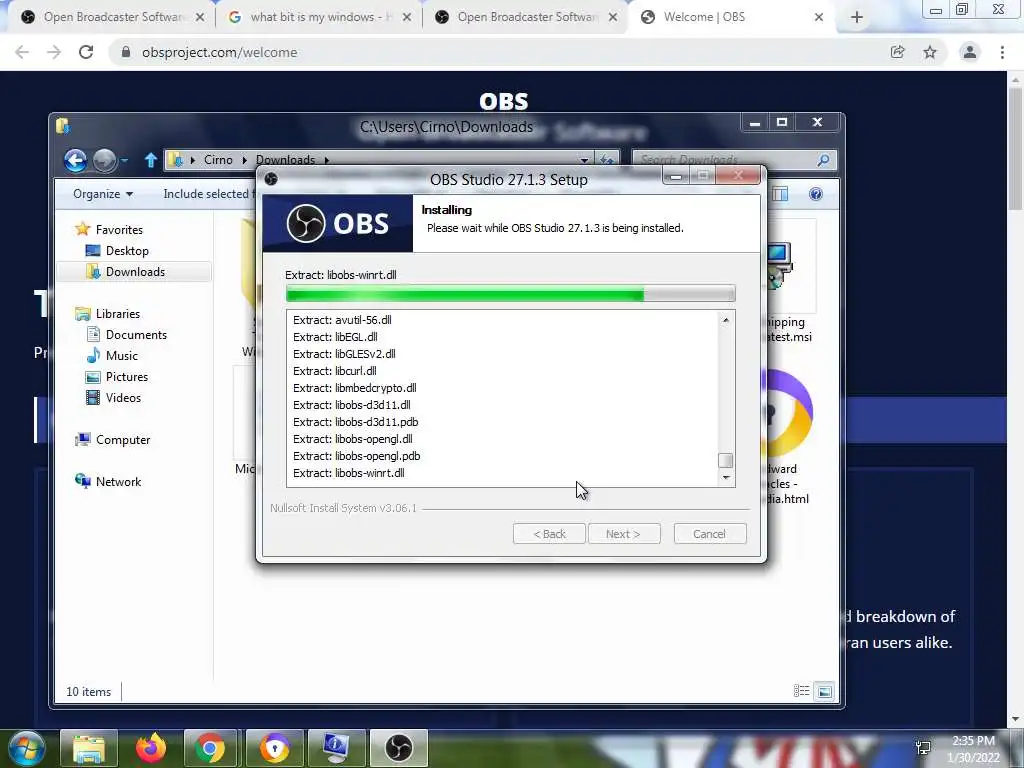The image size is (1024, 768).
Task: Open the Chrome profile avatar menu
Action: (970, 52)
